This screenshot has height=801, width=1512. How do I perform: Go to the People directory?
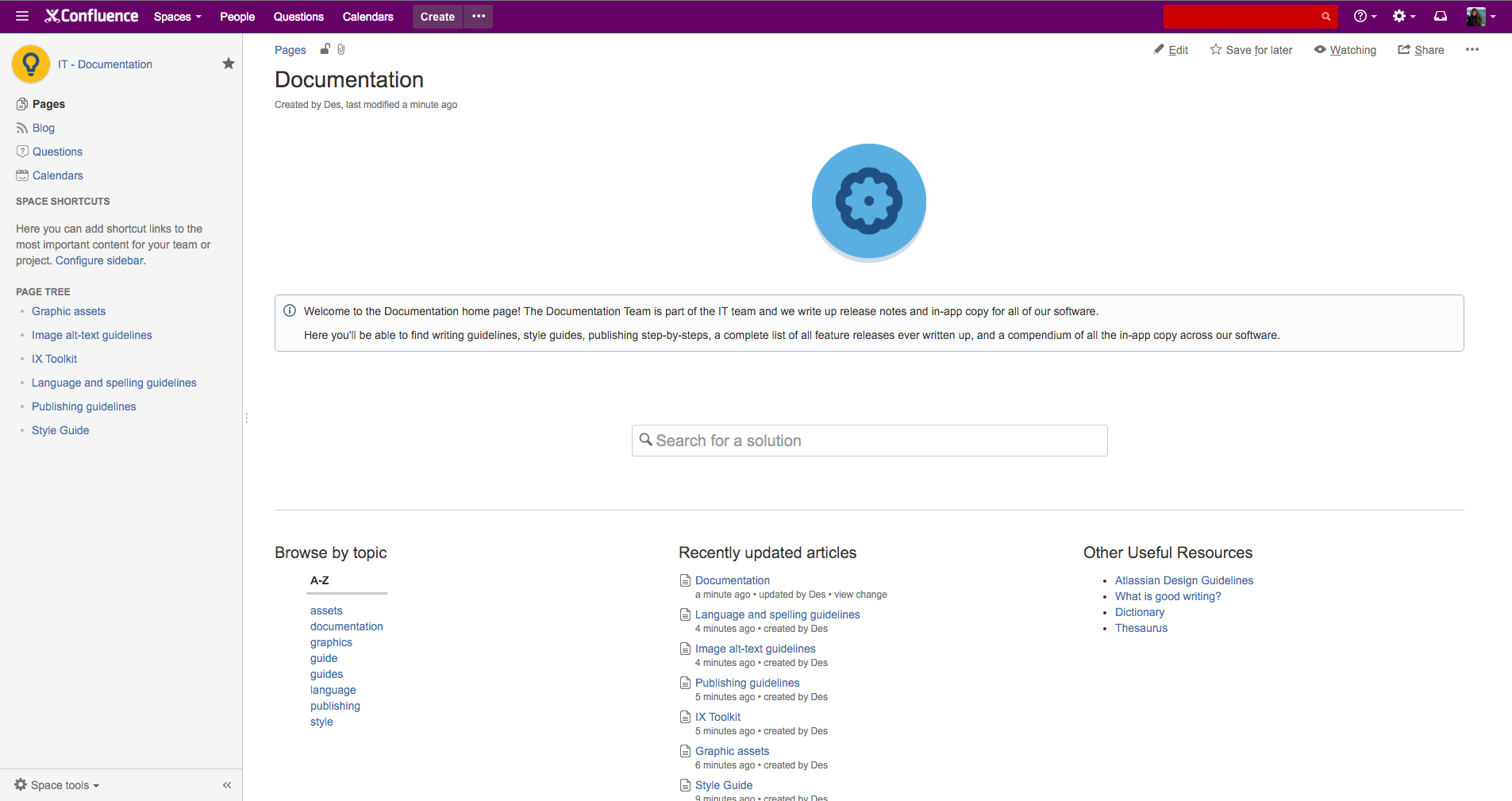point(237,17)
